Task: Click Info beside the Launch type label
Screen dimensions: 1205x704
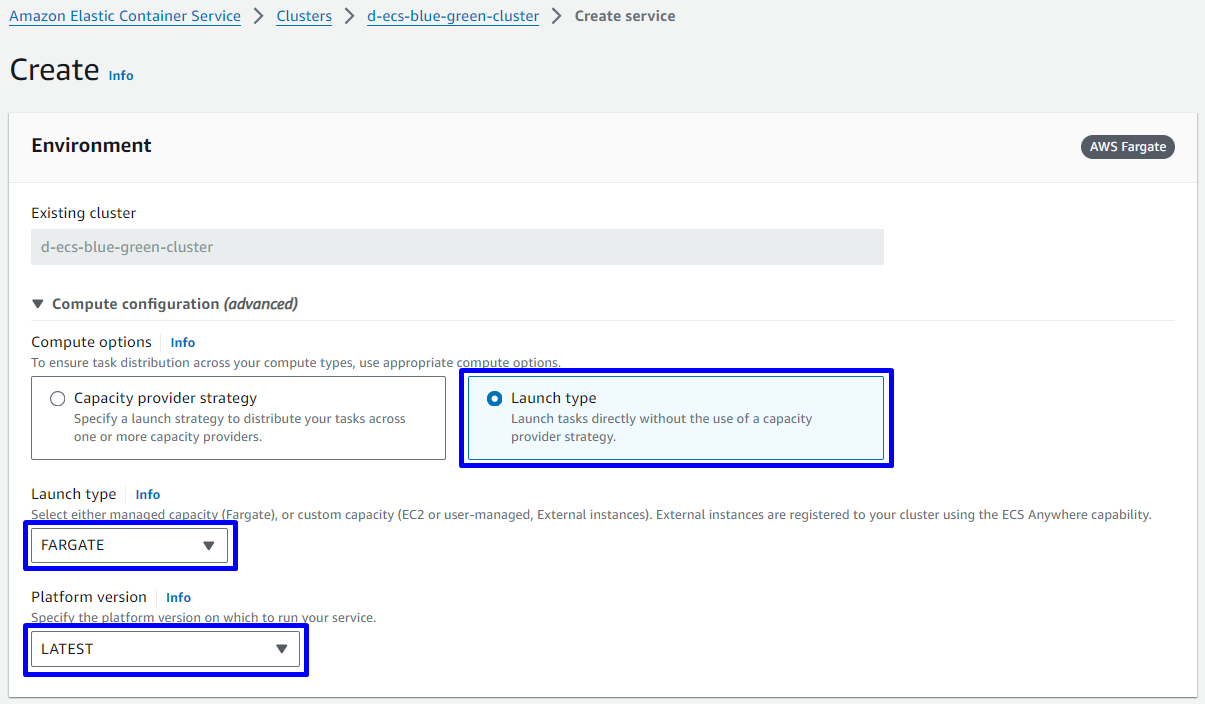Action: (148, 495)
